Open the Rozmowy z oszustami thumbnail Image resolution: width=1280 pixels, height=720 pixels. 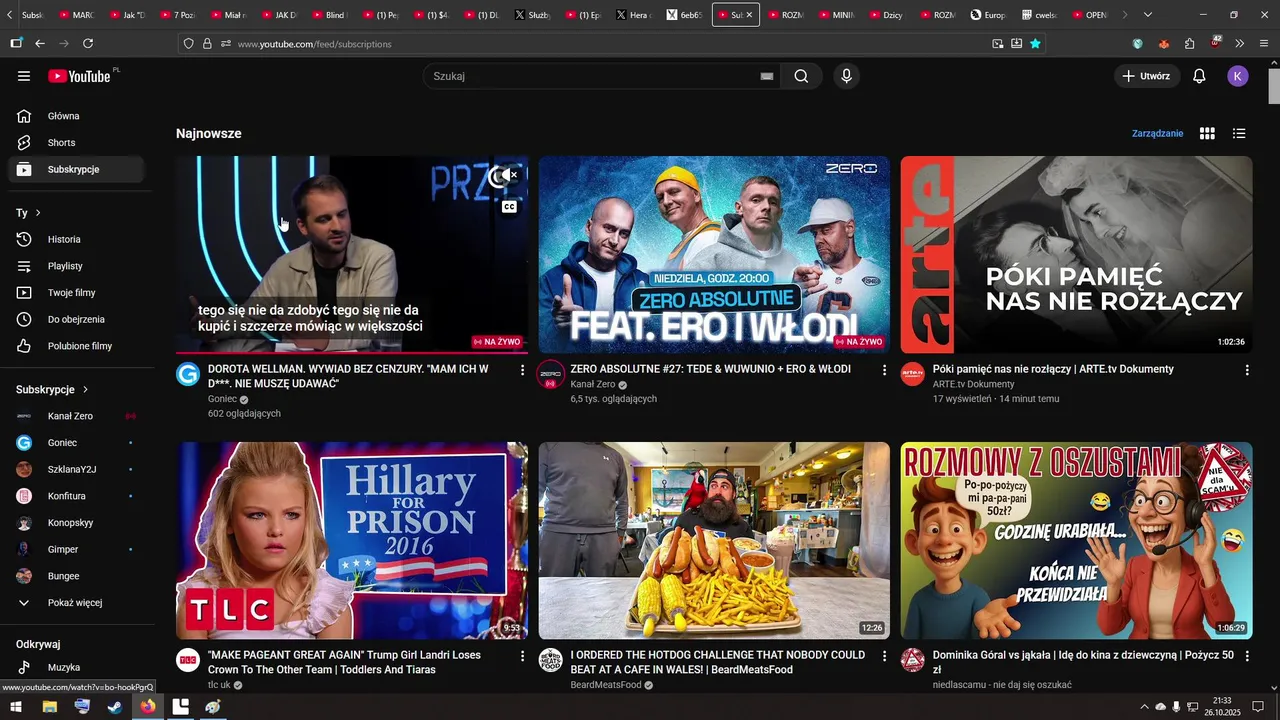point(1076,541)
